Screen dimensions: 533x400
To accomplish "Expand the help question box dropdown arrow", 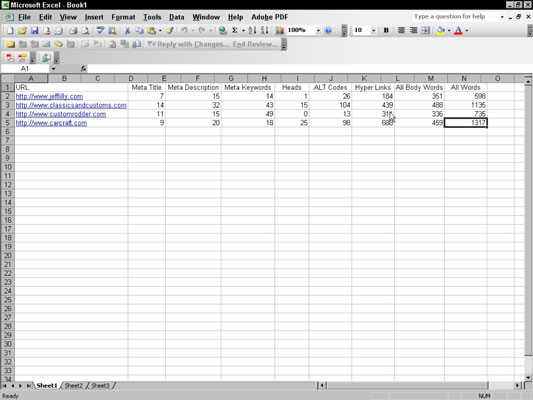I will pos(502,17).
